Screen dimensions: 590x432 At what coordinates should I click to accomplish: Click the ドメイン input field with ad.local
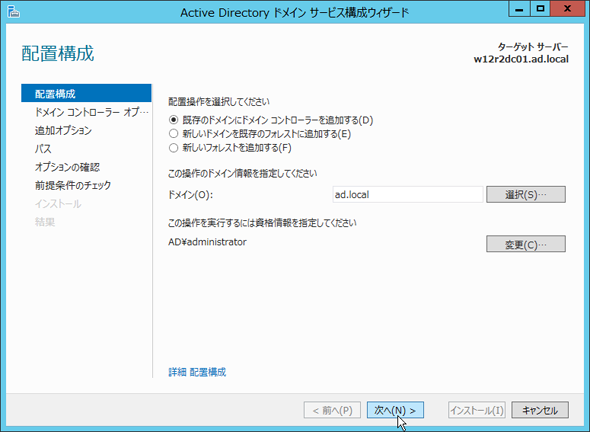[408, 195]
